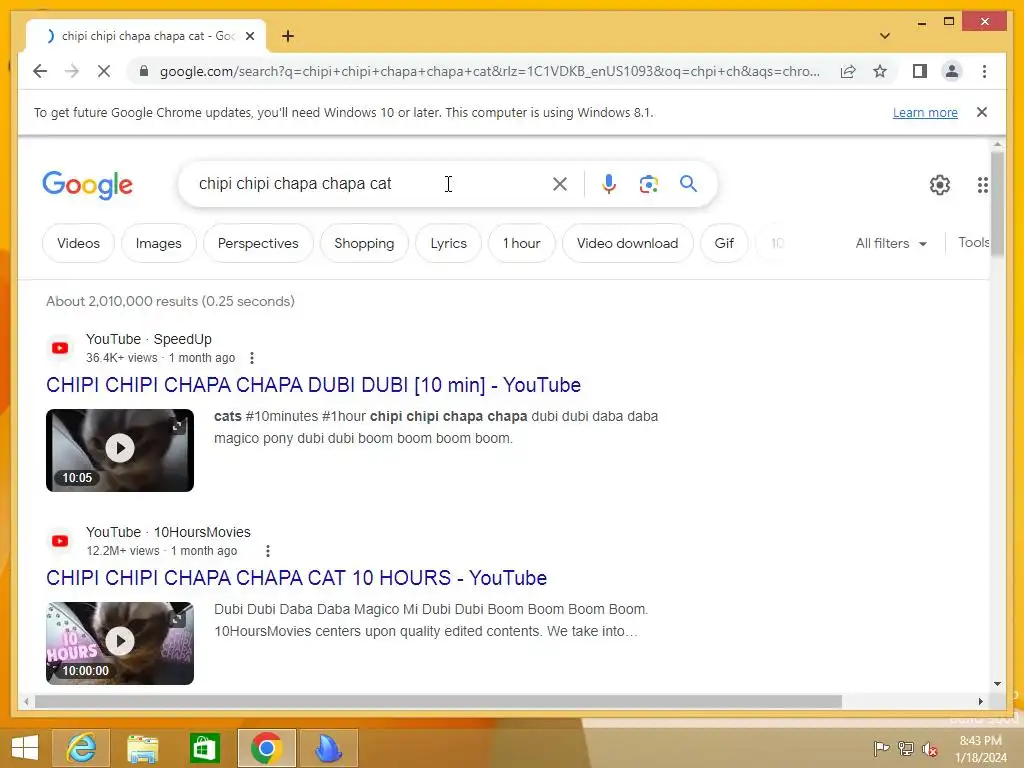Image resolution: width=1024 pixels, height=768 pixels.
Task: Open the Learn more link
Action: point(925,113)
